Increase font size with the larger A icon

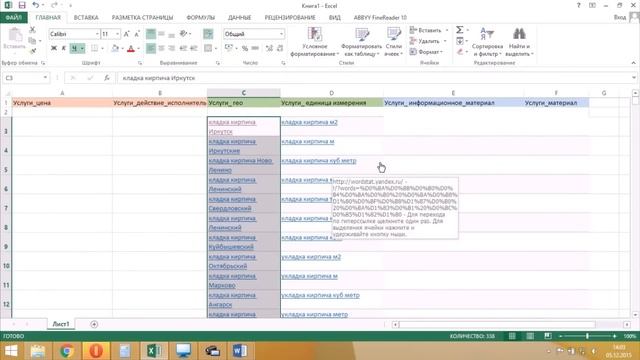(127, 34)
